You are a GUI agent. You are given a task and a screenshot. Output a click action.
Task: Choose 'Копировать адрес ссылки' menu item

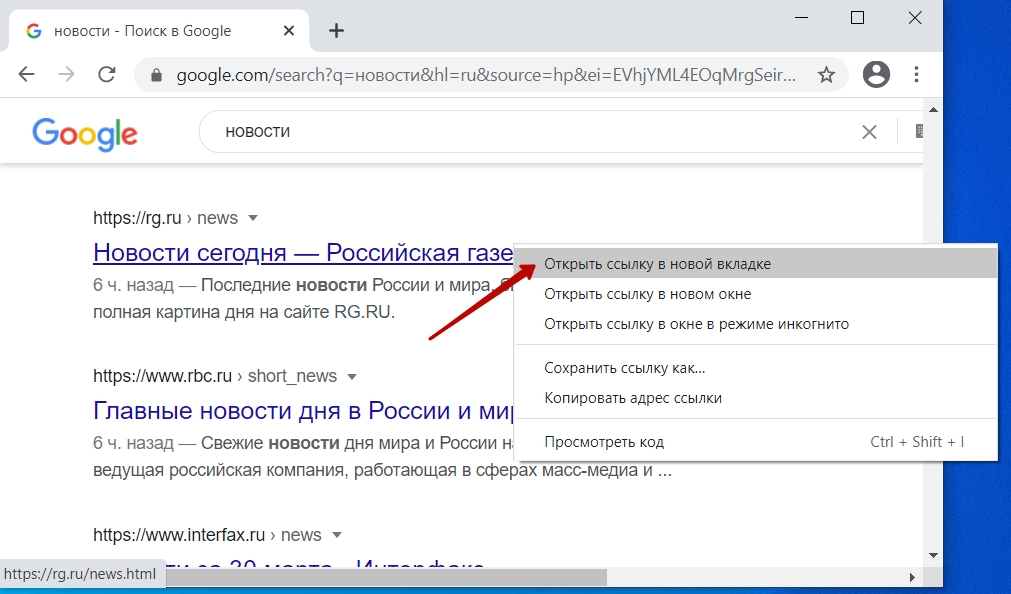point(756,398)
